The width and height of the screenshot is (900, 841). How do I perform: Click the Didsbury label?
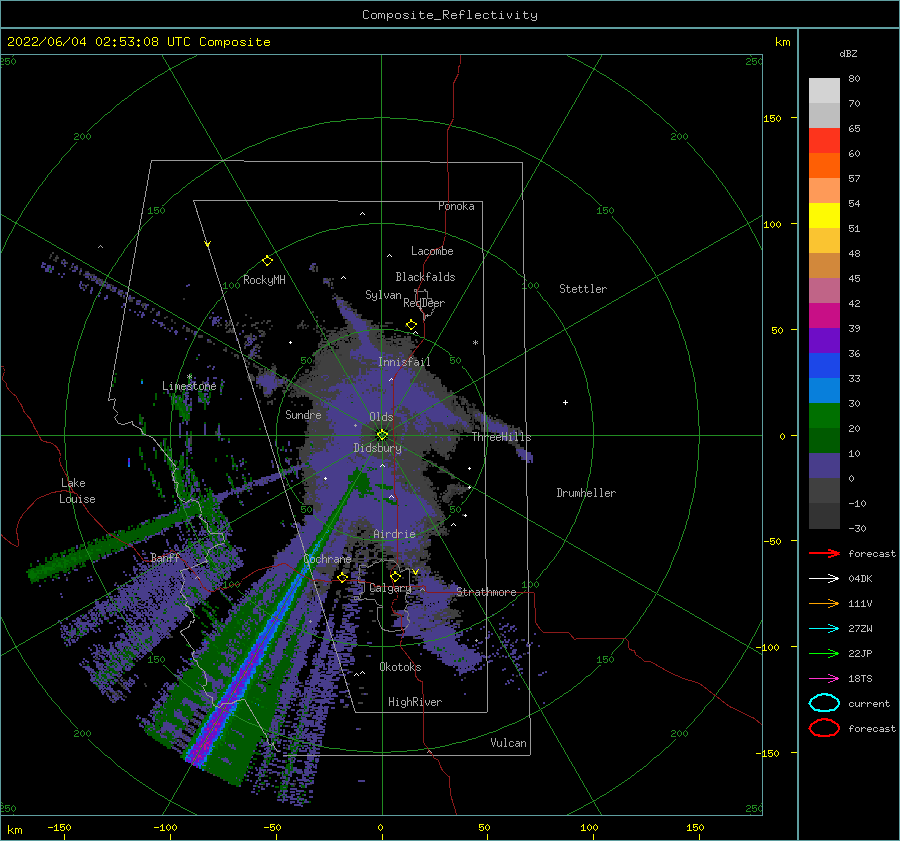point(378,448)
